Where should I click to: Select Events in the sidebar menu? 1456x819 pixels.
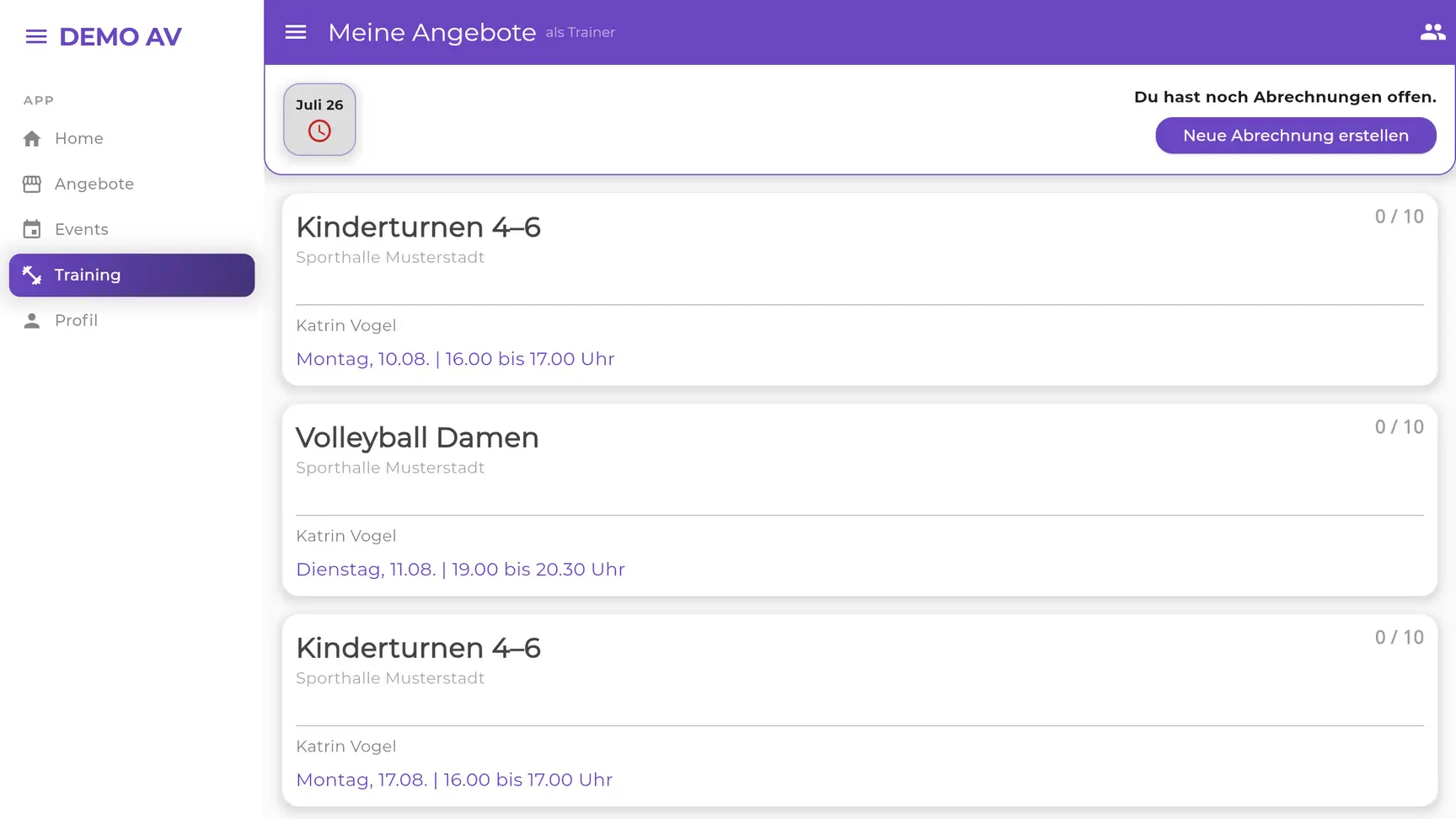click(131, 229)
